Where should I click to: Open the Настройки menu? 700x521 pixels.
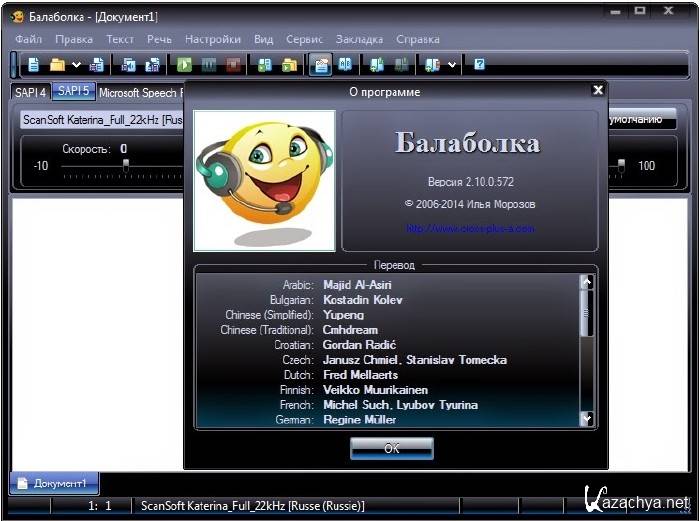click(213, 39)
